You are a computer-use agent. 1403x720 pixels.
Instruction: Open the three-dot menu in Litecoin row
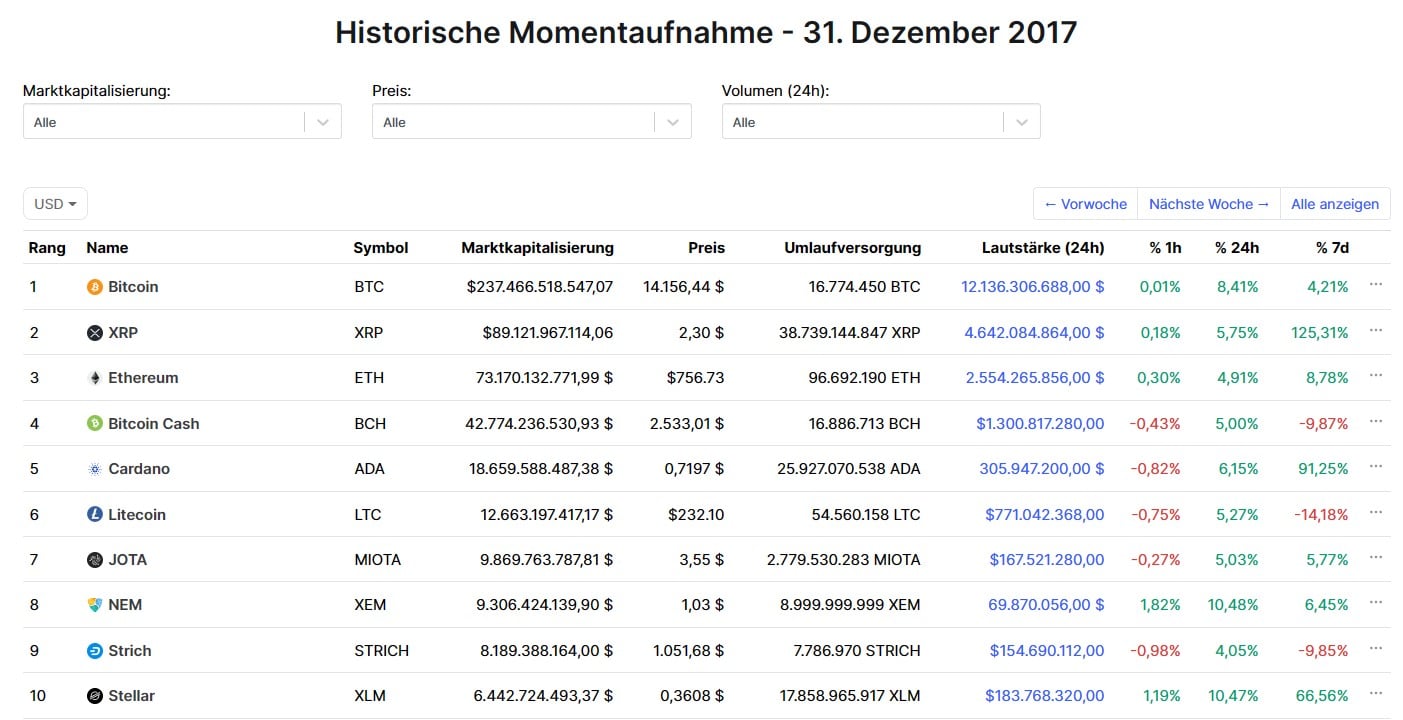click(x=1376, y=512)
